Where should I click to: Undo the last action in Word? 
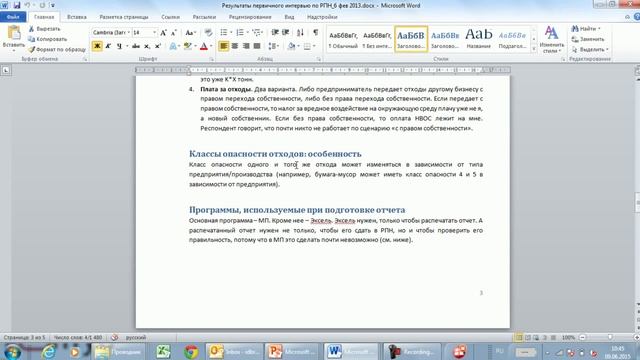(x=28, y=5)
